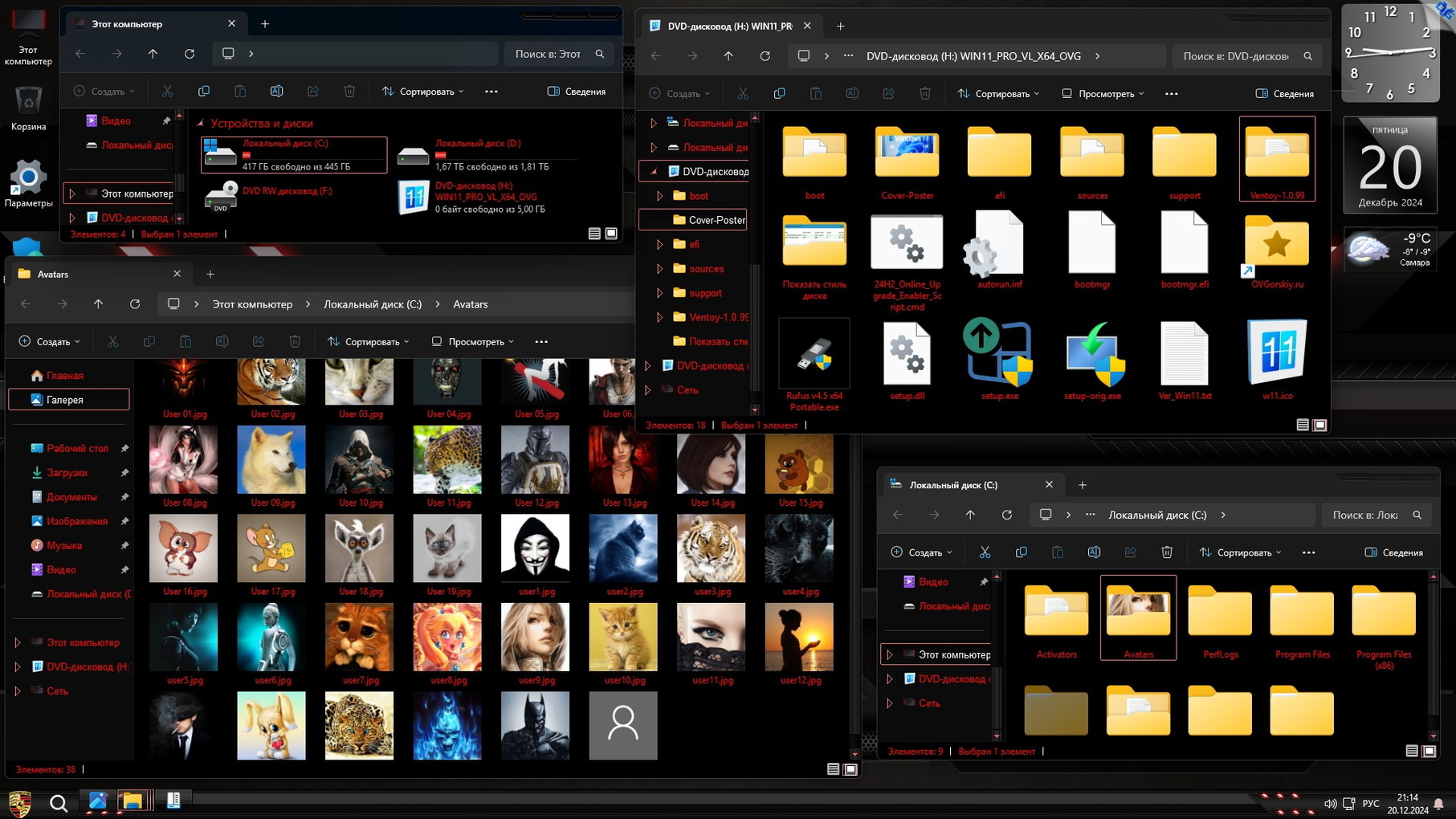The image size is (1456, 819).
Task: Open the Cover-Poster folder icon
Action: click(907, 153)
